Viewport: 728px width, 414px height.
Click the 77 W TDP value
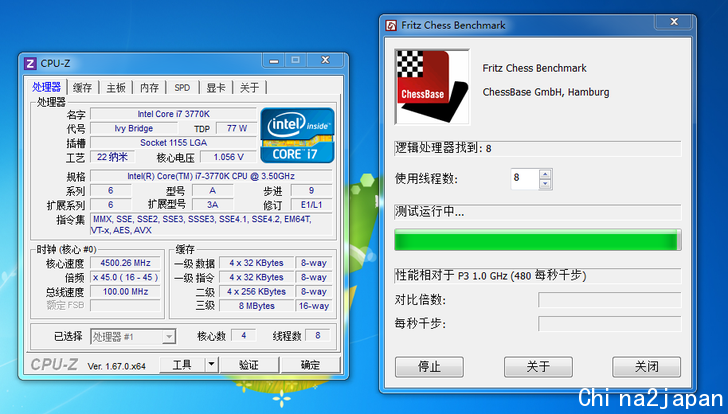pyautogui.click(x=237, y=128)
